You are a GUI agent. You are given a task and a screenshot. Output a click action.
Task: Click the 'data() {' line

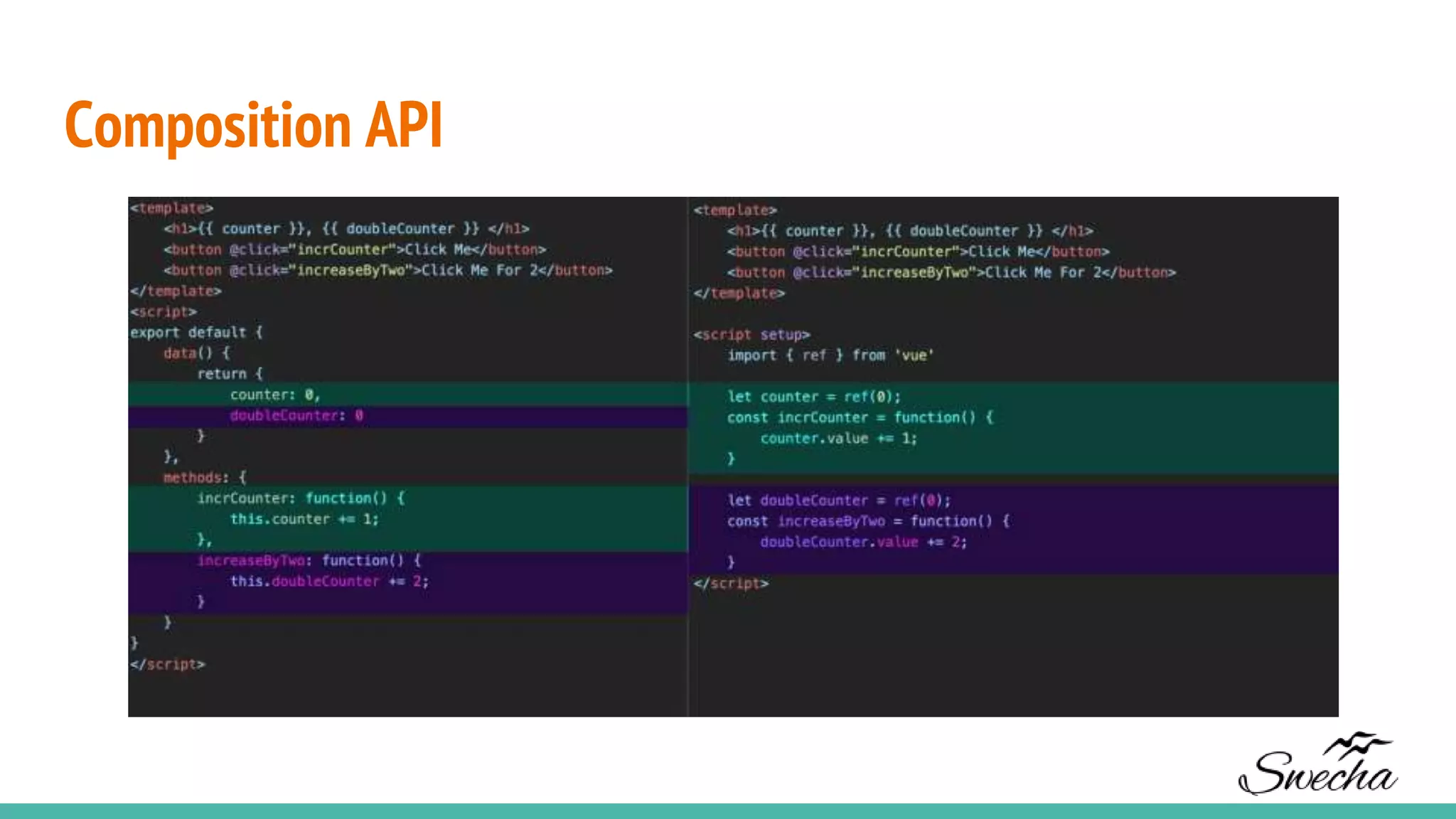pyautogui.click(x=197, y=353)
